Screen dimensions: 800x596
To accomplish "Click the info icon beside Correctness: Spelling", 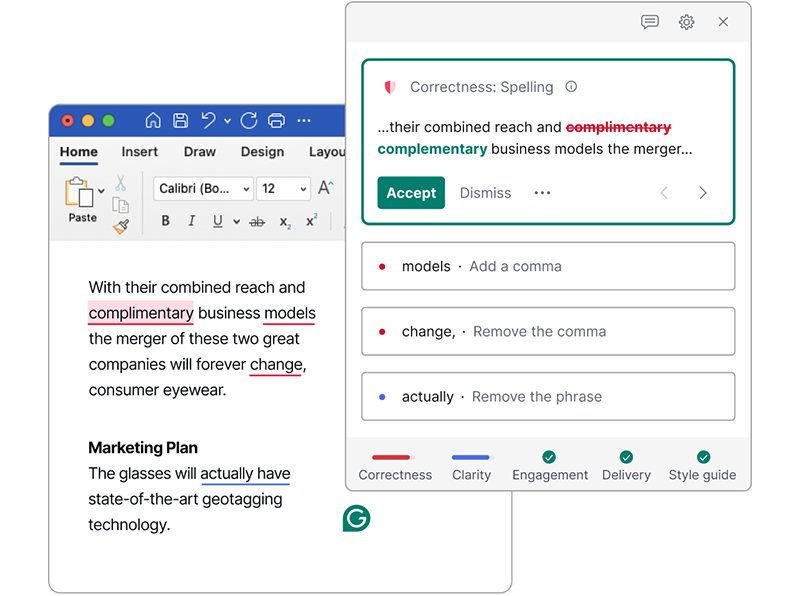I will coord(571,86).
